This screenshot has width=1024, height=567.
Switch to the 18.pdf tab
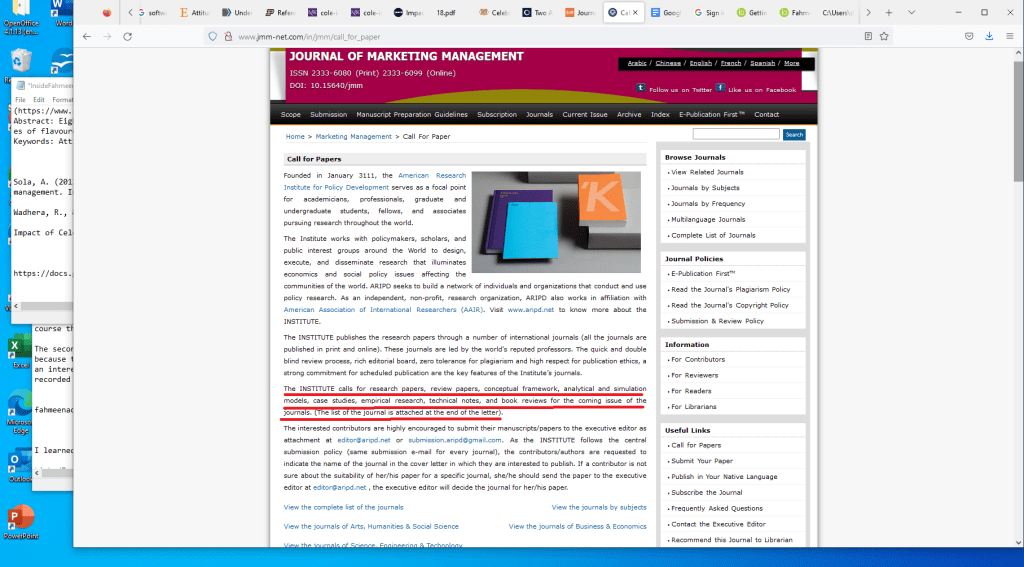pos(446,12)
